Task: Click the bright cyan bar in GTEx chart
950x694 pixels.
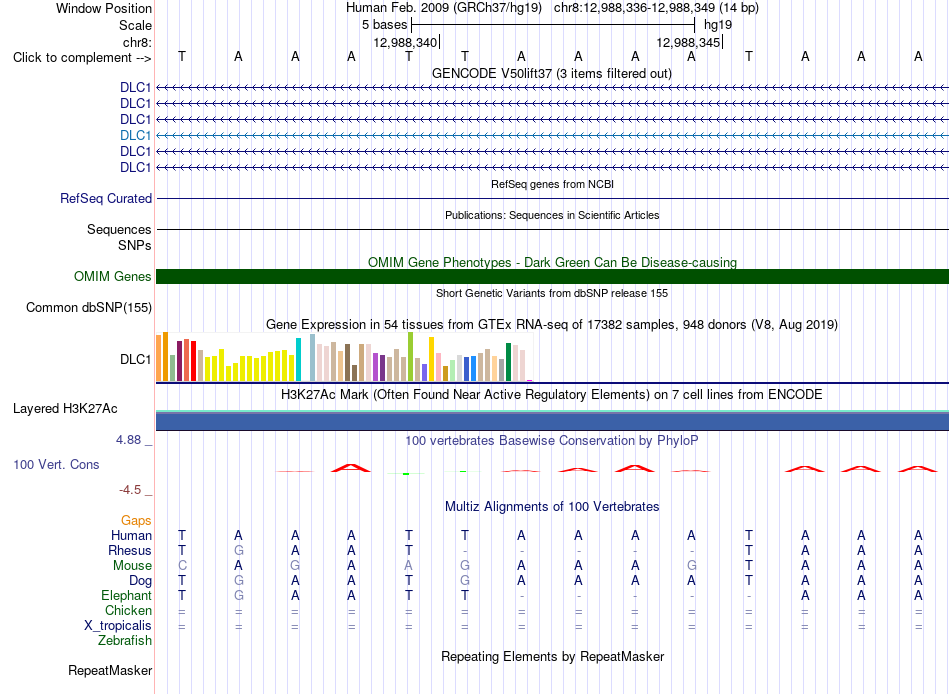Action: click(298, 359)
